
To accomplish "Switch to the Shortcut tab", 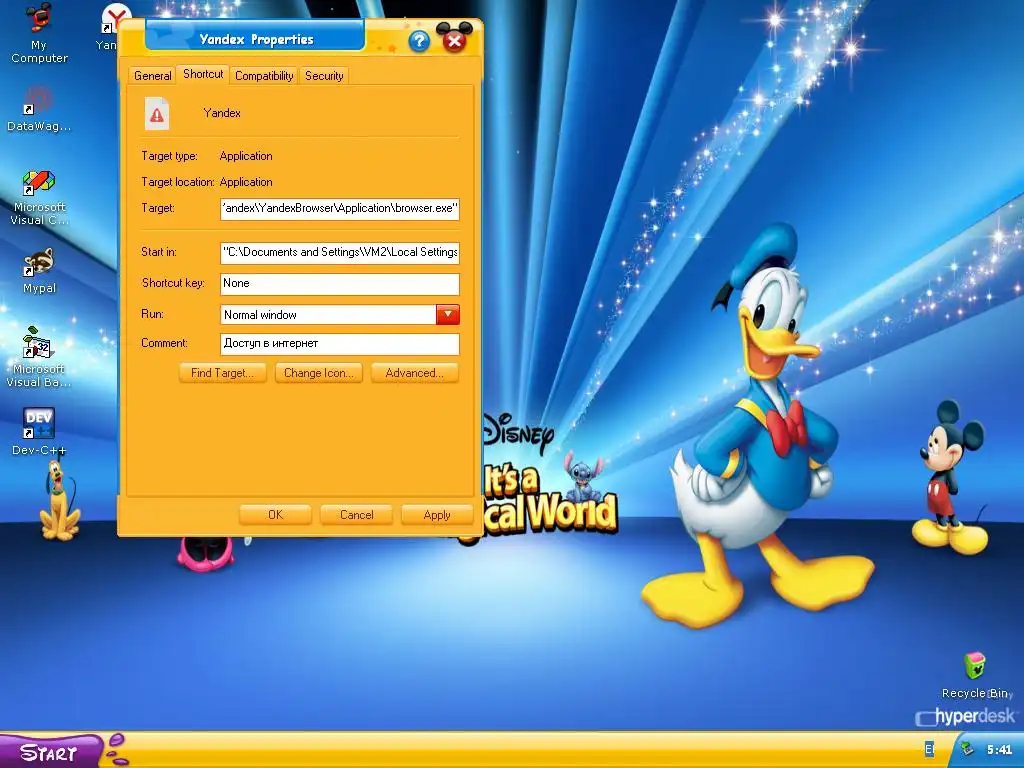I will pyautogui.click(x=203, y=74).
